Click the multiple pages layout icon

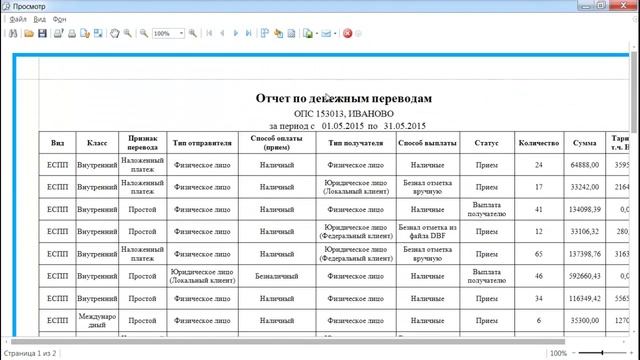264,33
